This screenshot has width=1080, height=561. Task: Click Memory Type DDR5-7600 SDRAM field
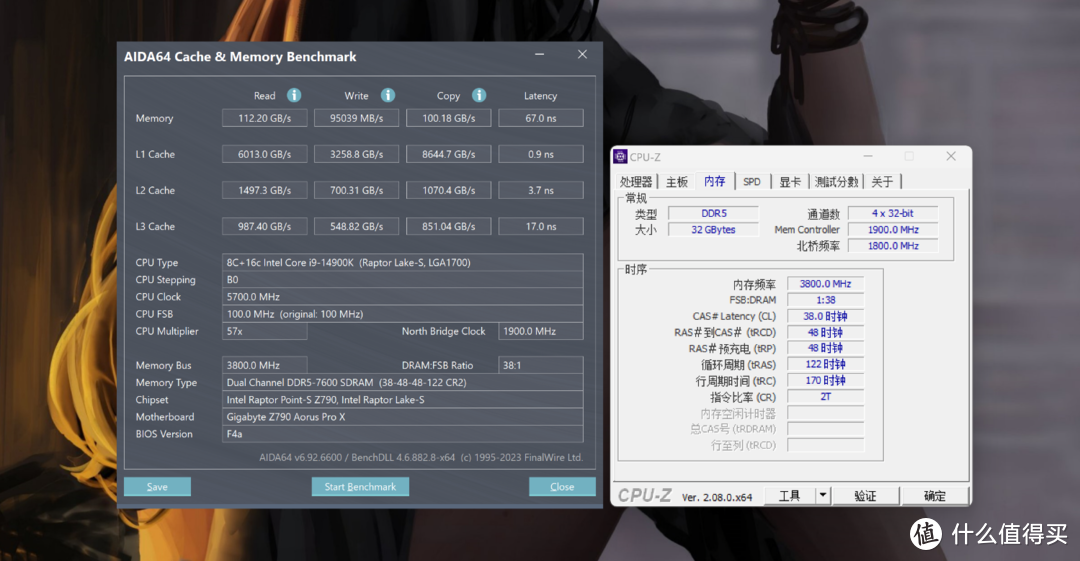click(x=403, y=382)
